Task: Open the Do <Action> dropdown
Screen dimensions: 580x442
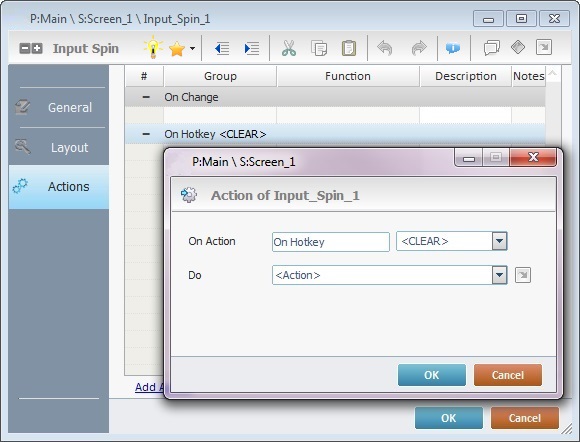Action: (499, 275)
